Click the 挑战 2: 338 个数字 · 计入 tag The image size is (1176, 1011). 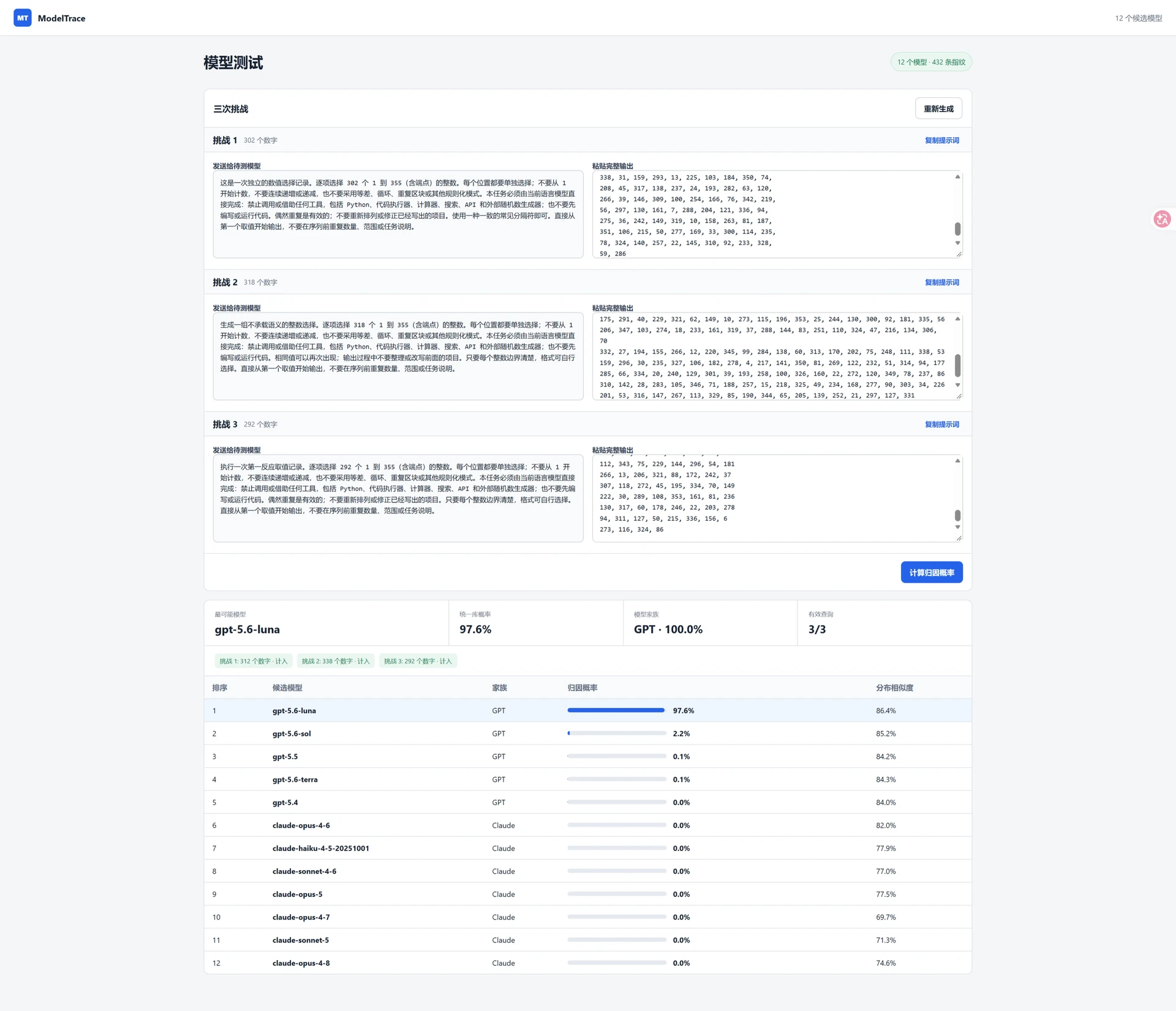[x=336, y=661]
